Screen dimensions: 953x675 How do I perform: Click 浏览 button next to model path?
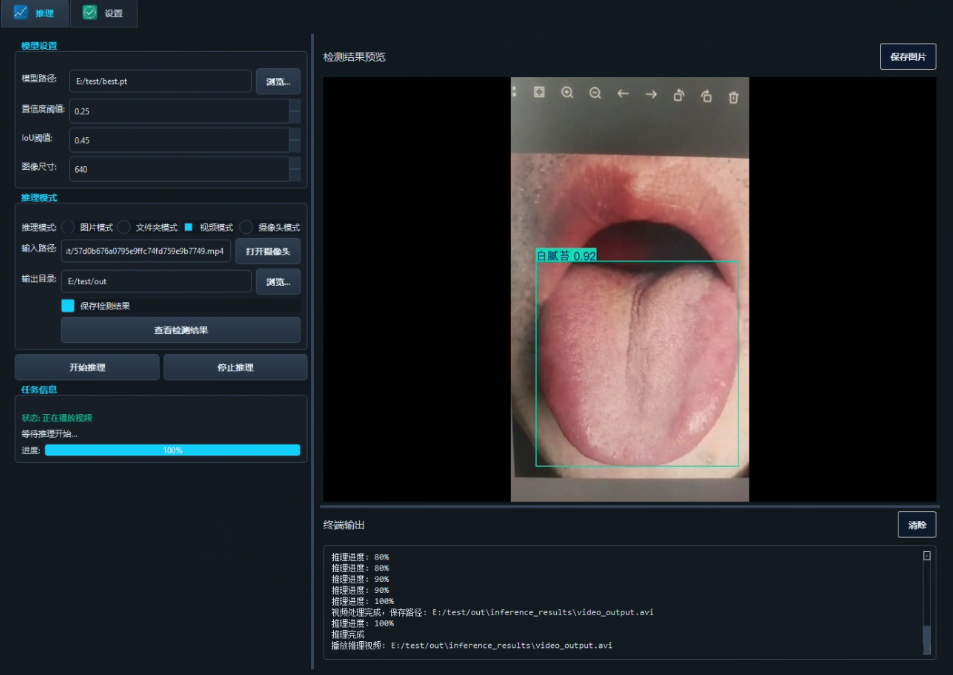click(278, 81)
